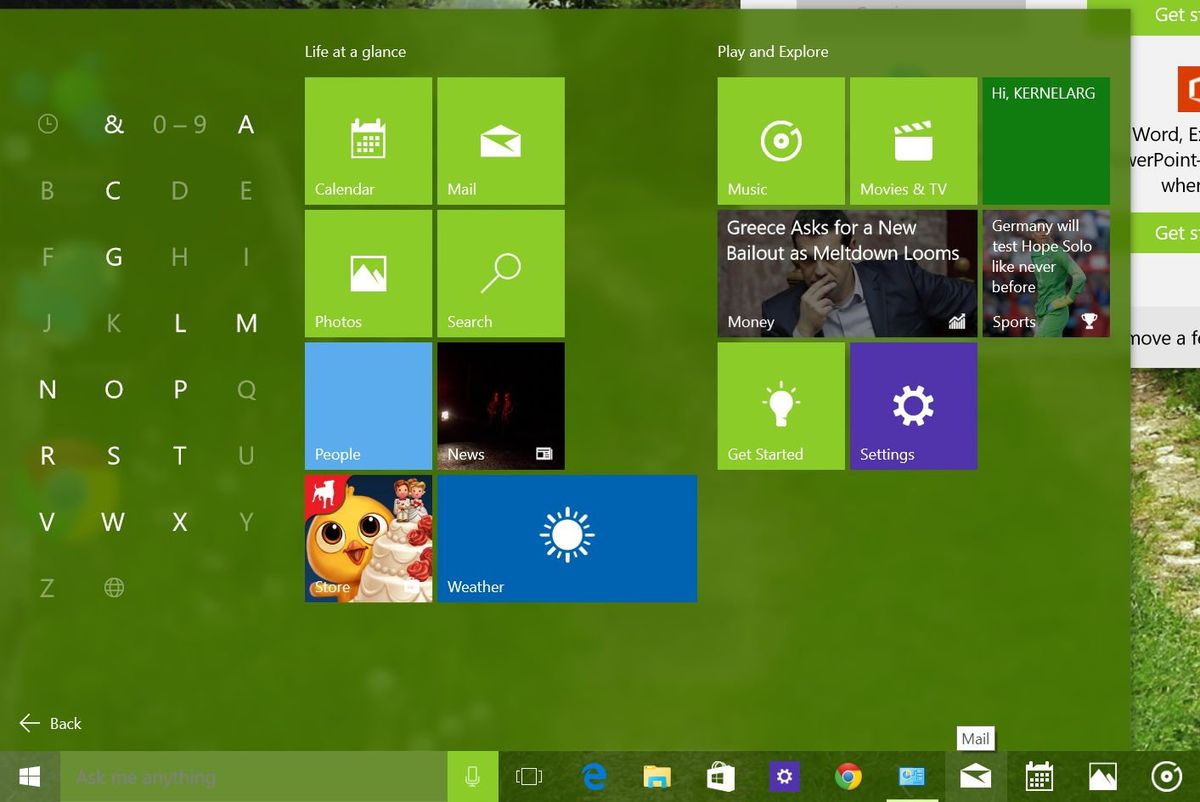
Task: Open the Get Started tile
Action: click(780, 405)
